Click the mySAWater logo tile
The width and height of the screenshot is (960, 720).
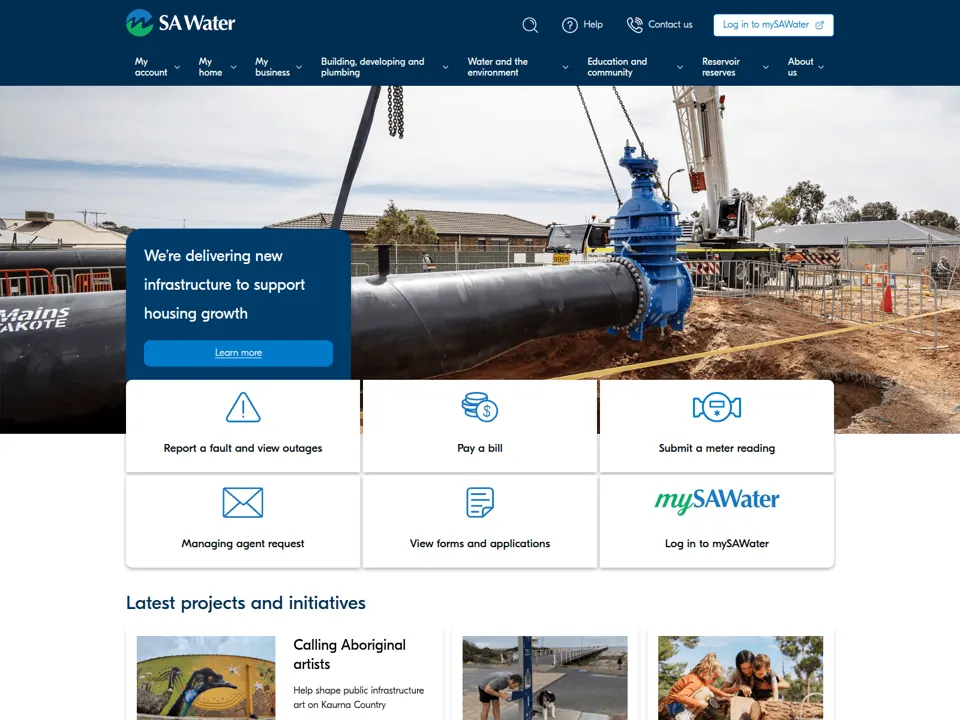pyautogui.click(x=717, y=500)
